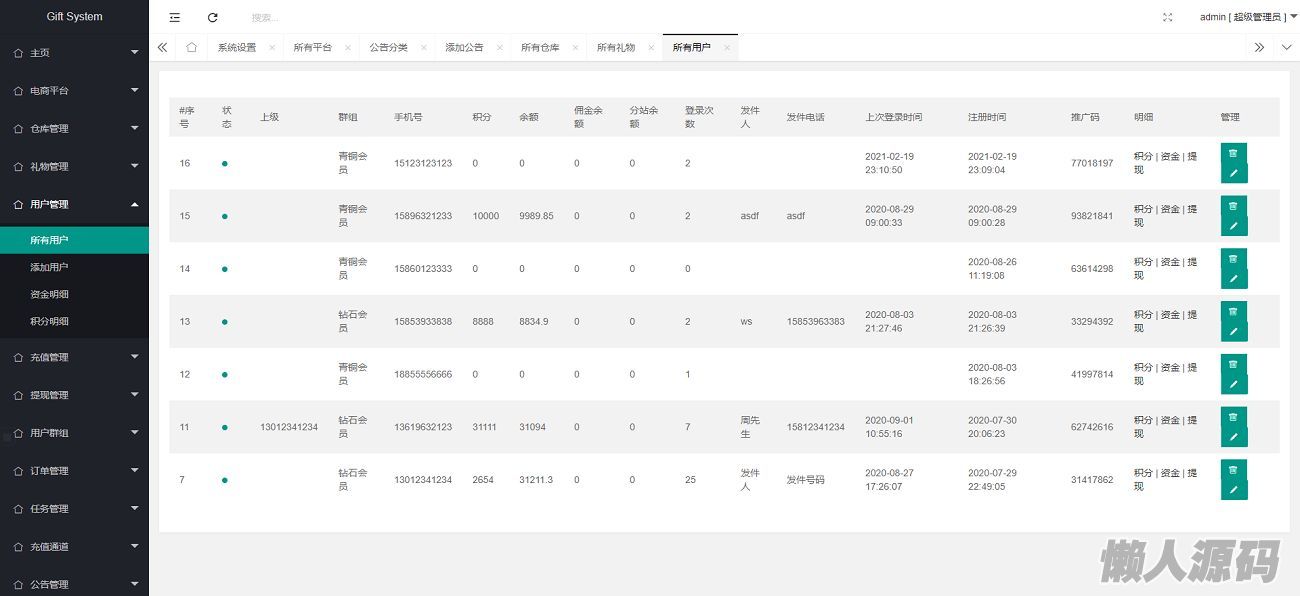
Task: Toggle status dot for user 7
Action: coord(224,480)
